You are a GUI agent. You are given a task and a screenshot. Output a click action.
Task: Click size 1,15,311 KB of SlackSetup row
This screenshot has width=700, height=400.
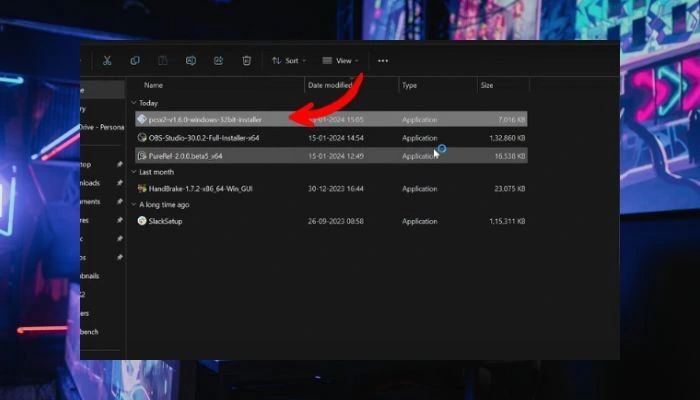[x=507, y=221]
